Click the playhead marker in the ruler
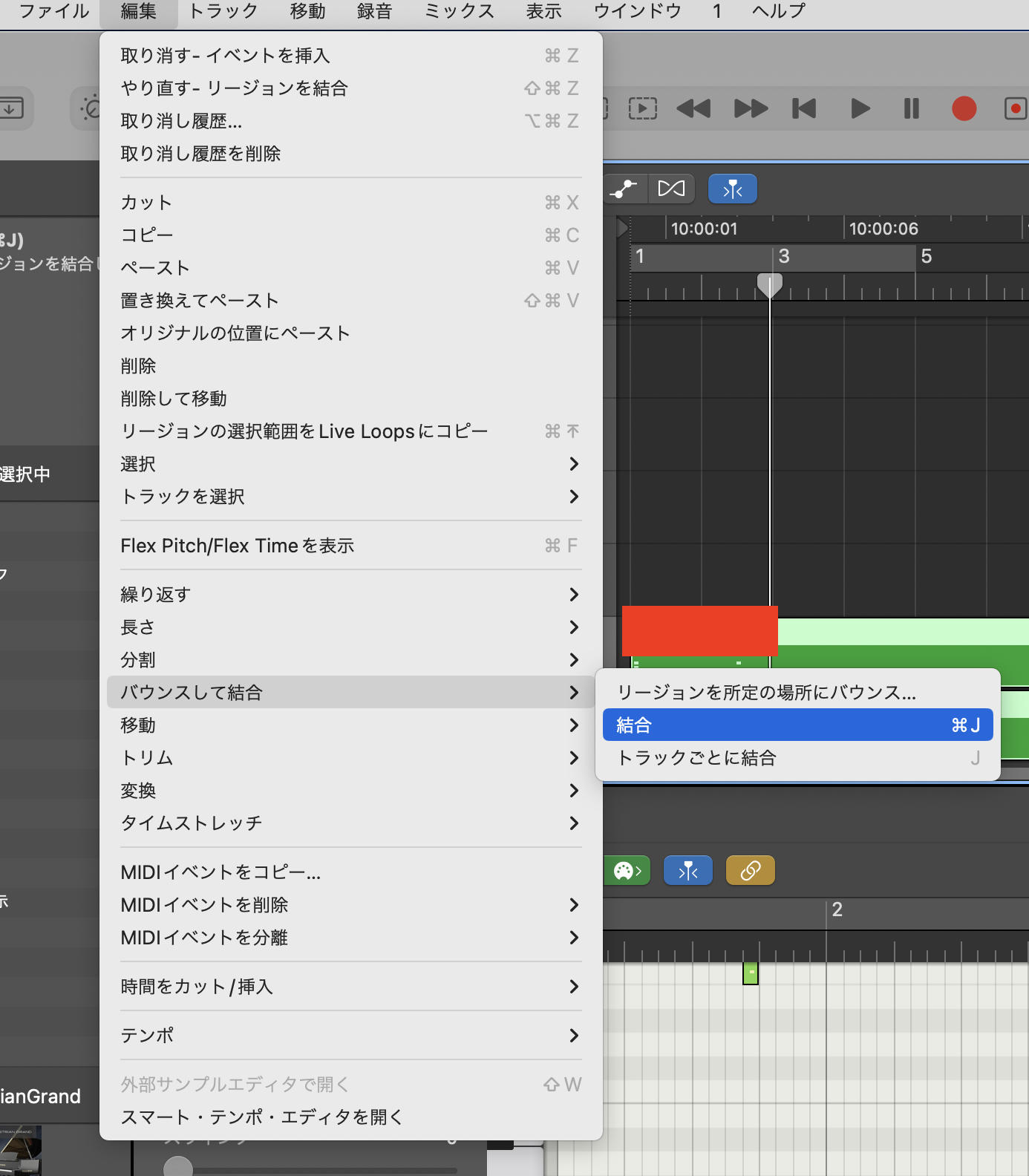Viewport: 1029px width, 1176px height. point(769,284)
